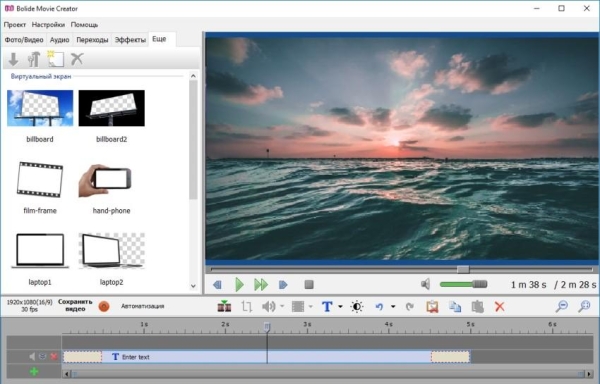Click the new blank item icon
Screen dimensions: 600x384
pos(55,59)
